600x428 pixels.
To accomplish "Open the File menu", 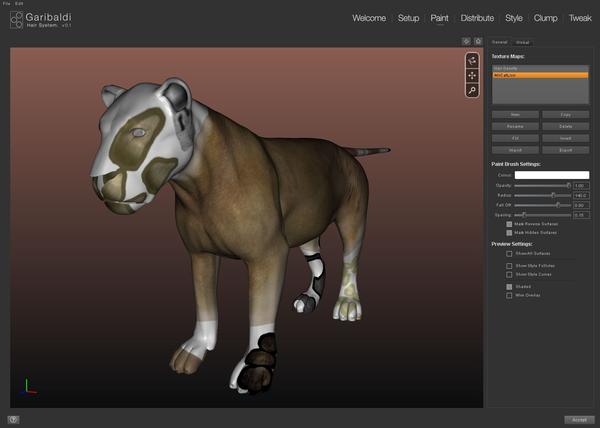I will (7, 3).
